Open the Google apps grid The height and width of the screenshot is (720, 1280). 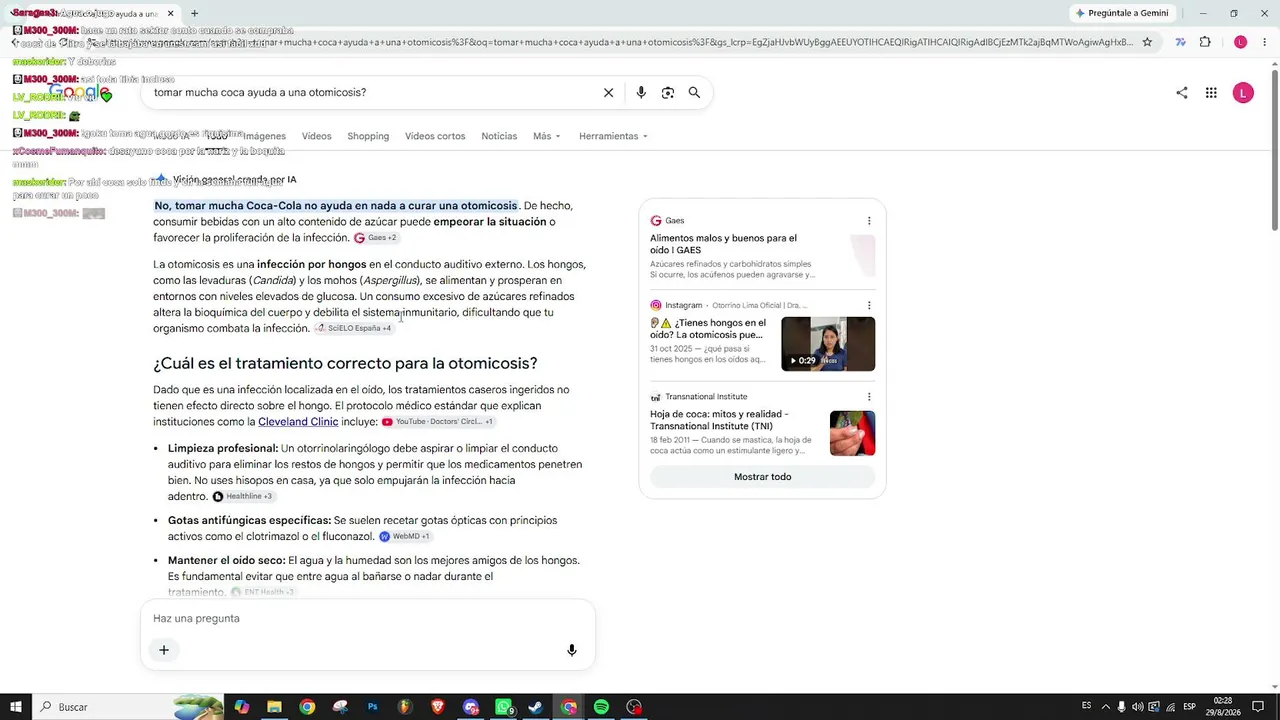1211,93
